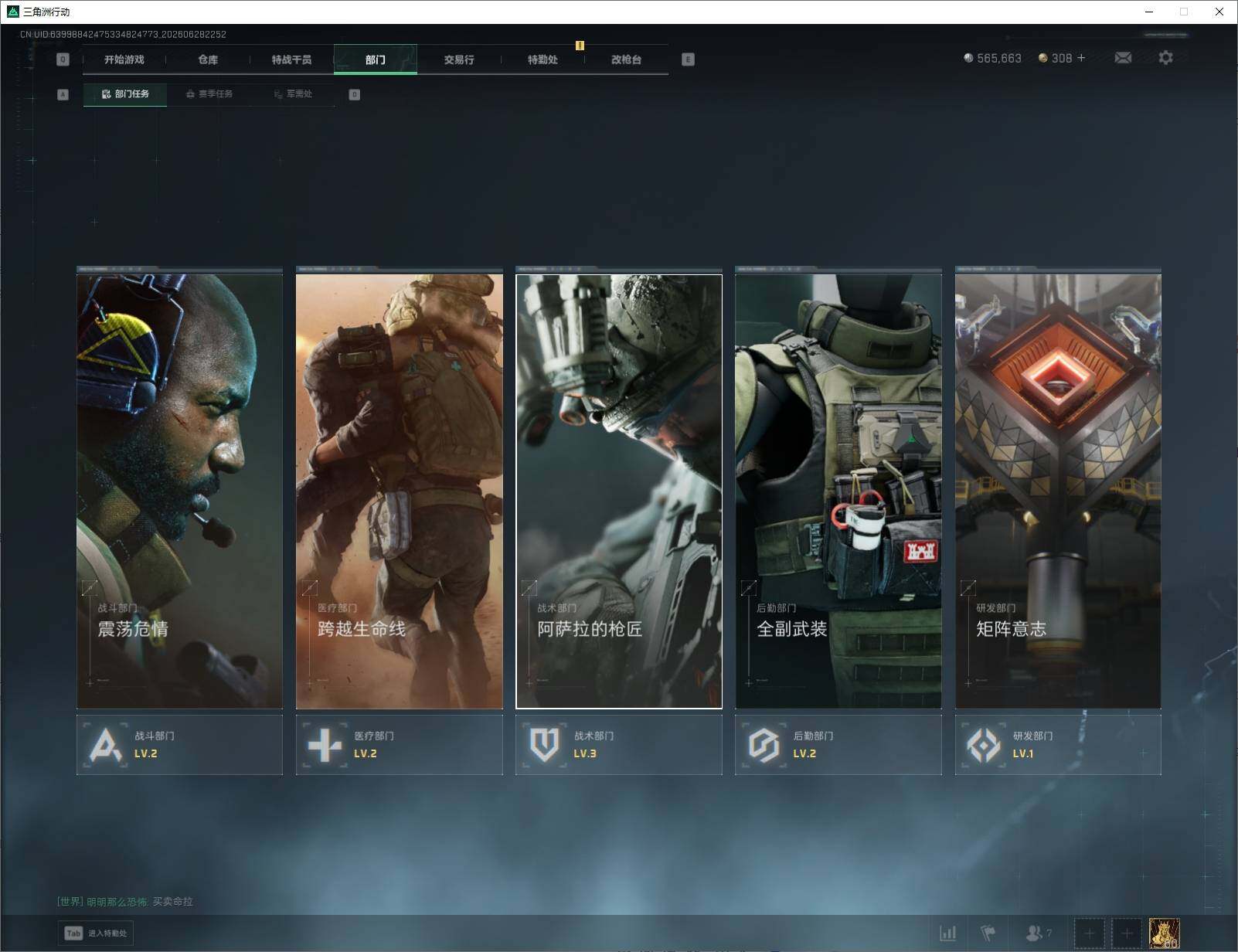Open the flags icon in bottom bar

click(988, 933)
